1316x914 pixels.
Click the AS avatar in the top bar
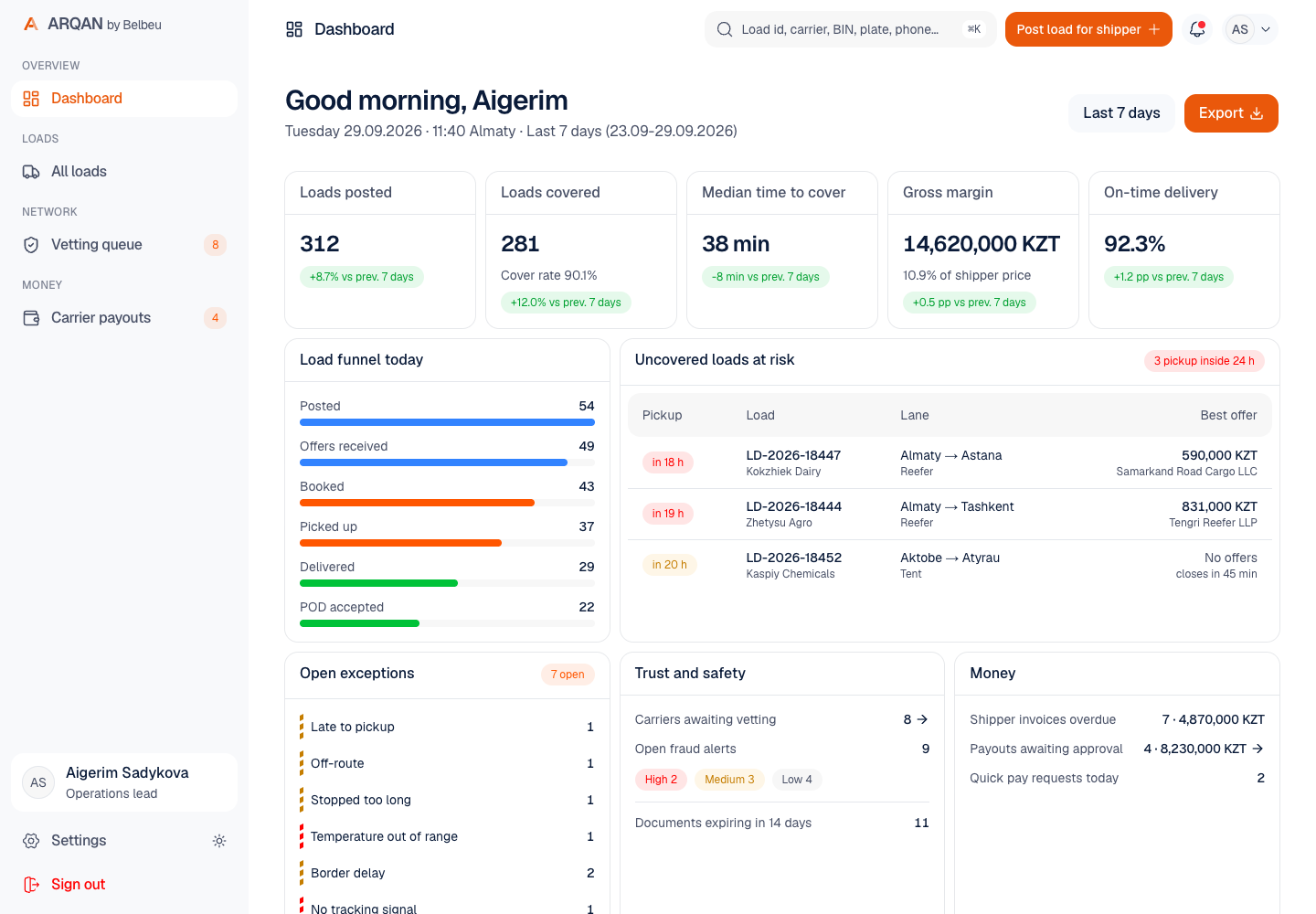click(x=1240, y=29)
